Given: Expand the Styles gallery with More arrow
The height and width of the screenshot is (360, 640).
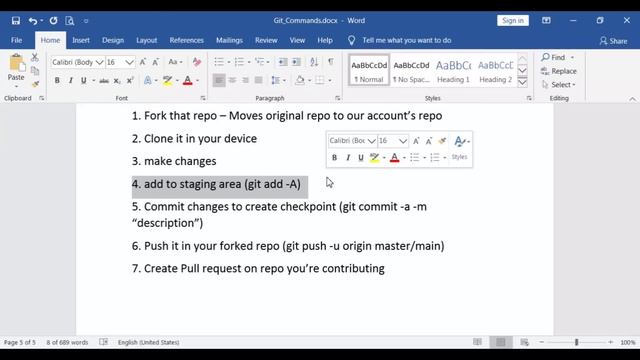Looking at the screenshot, I should 522,82.
